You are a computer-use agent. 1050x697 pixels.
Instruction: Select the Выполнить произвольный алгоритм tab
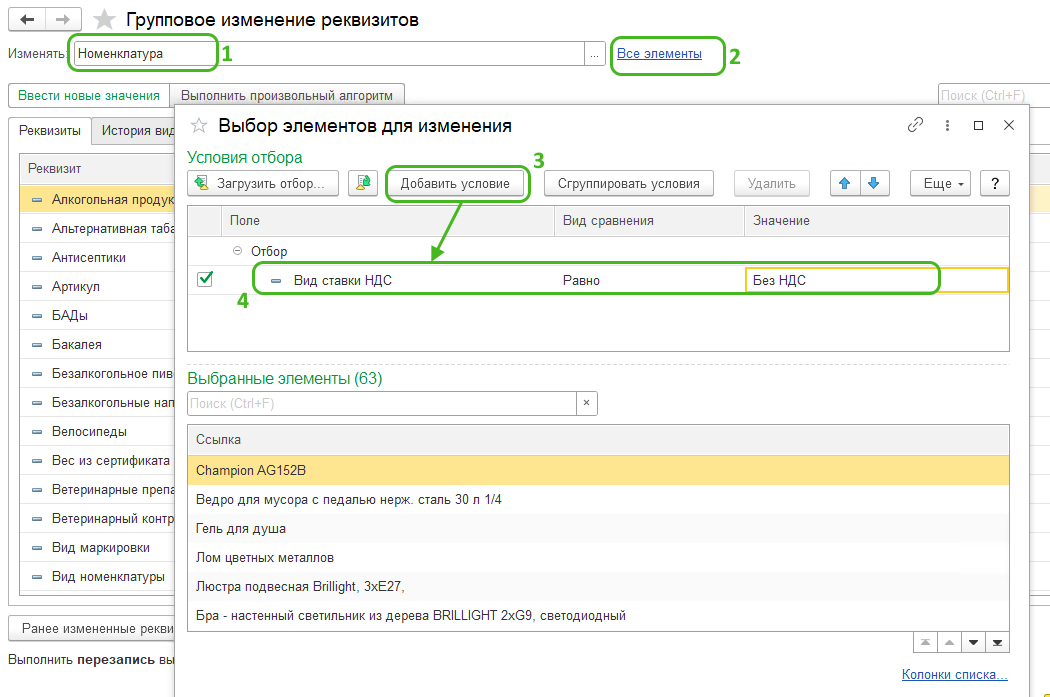(287, 96)
